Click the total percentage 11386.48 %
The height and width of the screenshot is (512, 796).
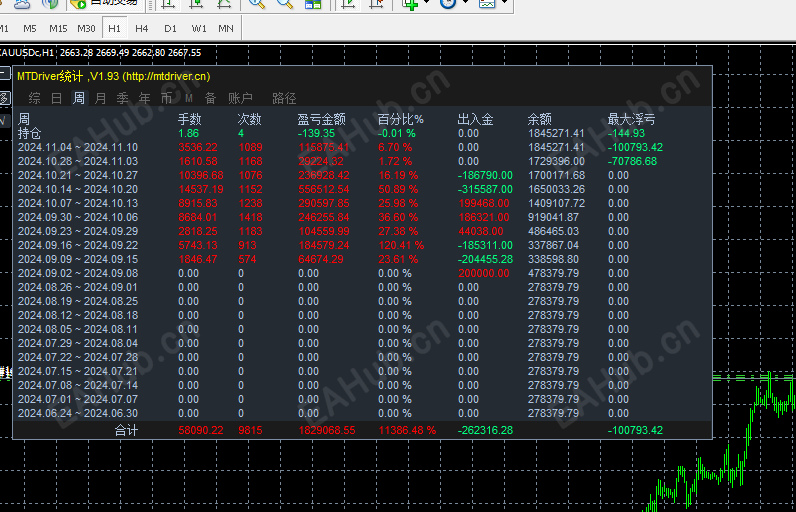[x=407, y=430]
